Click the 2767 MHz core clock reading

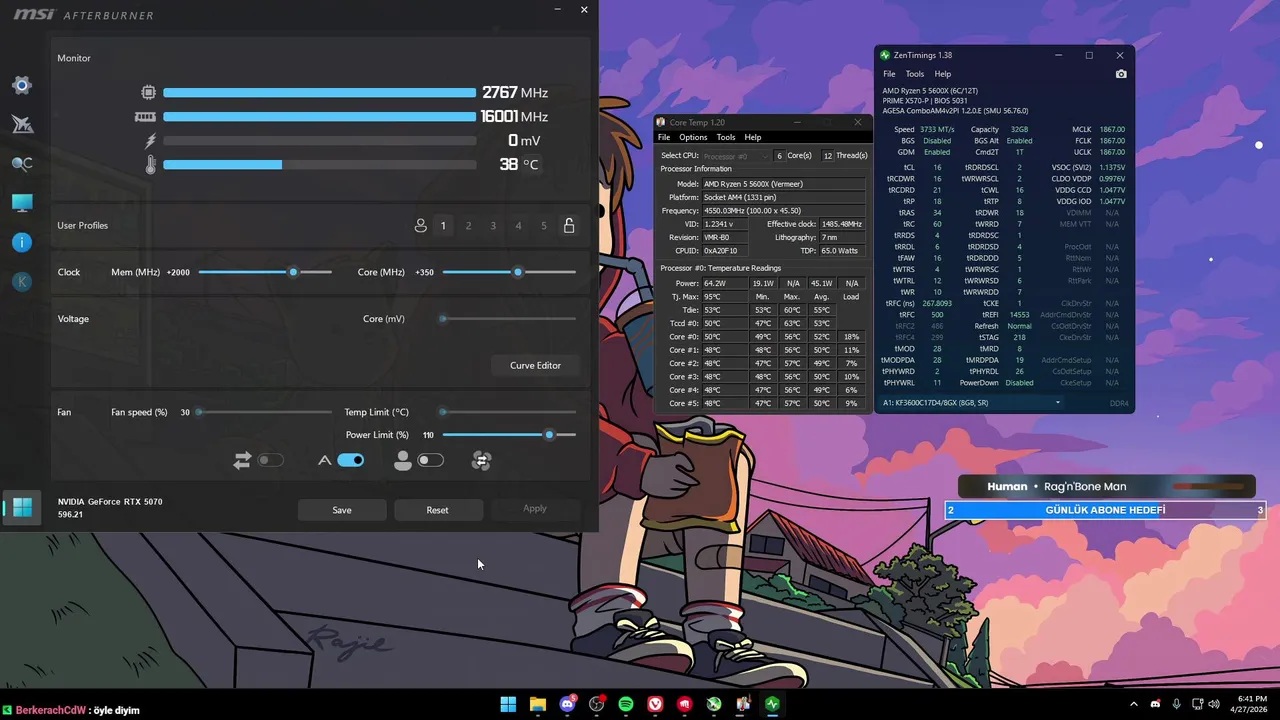[x=515, y=93]
